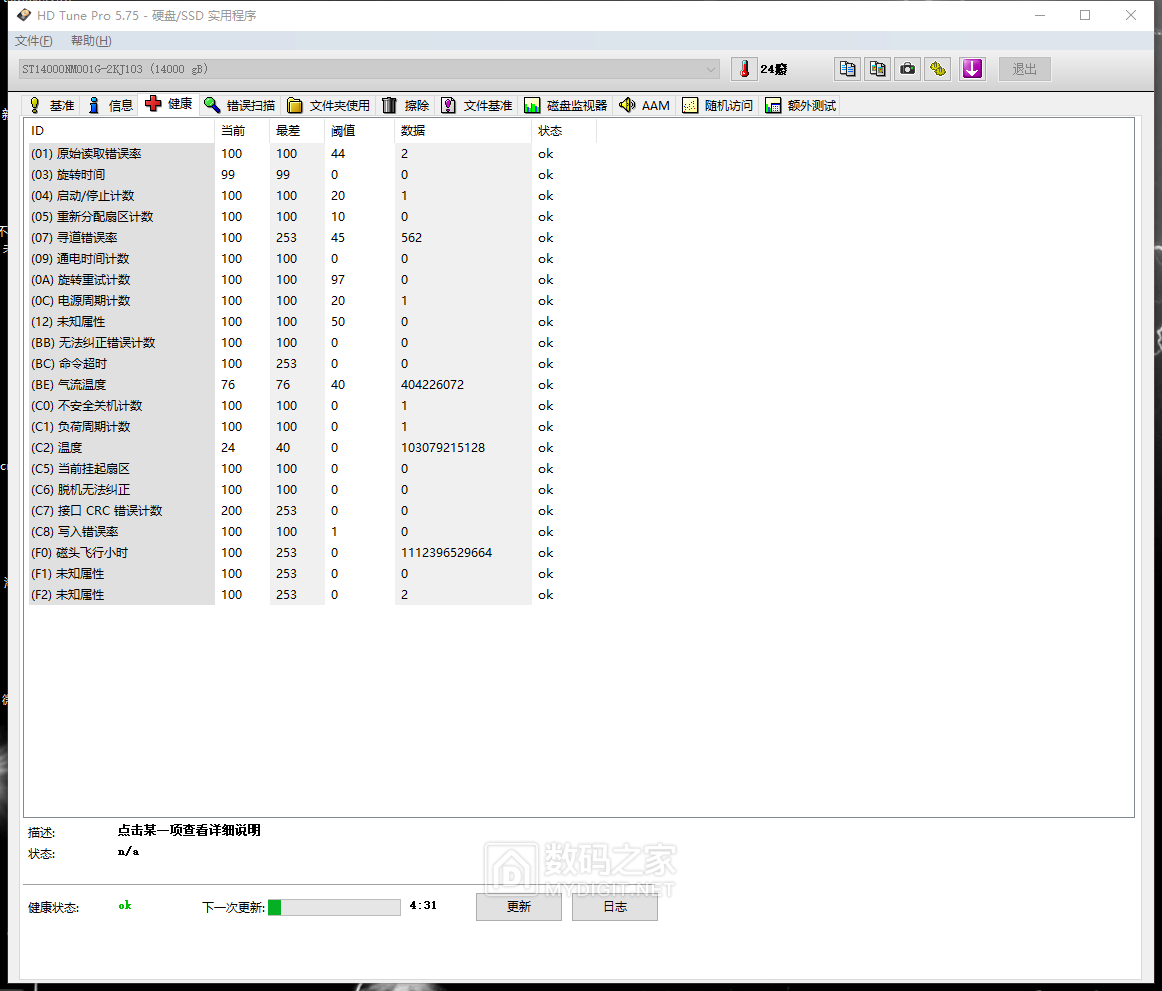Open the 帮助(H) menu
Image resolution: width=1162 pixels, height=991 pixels.
coord(91,41)
